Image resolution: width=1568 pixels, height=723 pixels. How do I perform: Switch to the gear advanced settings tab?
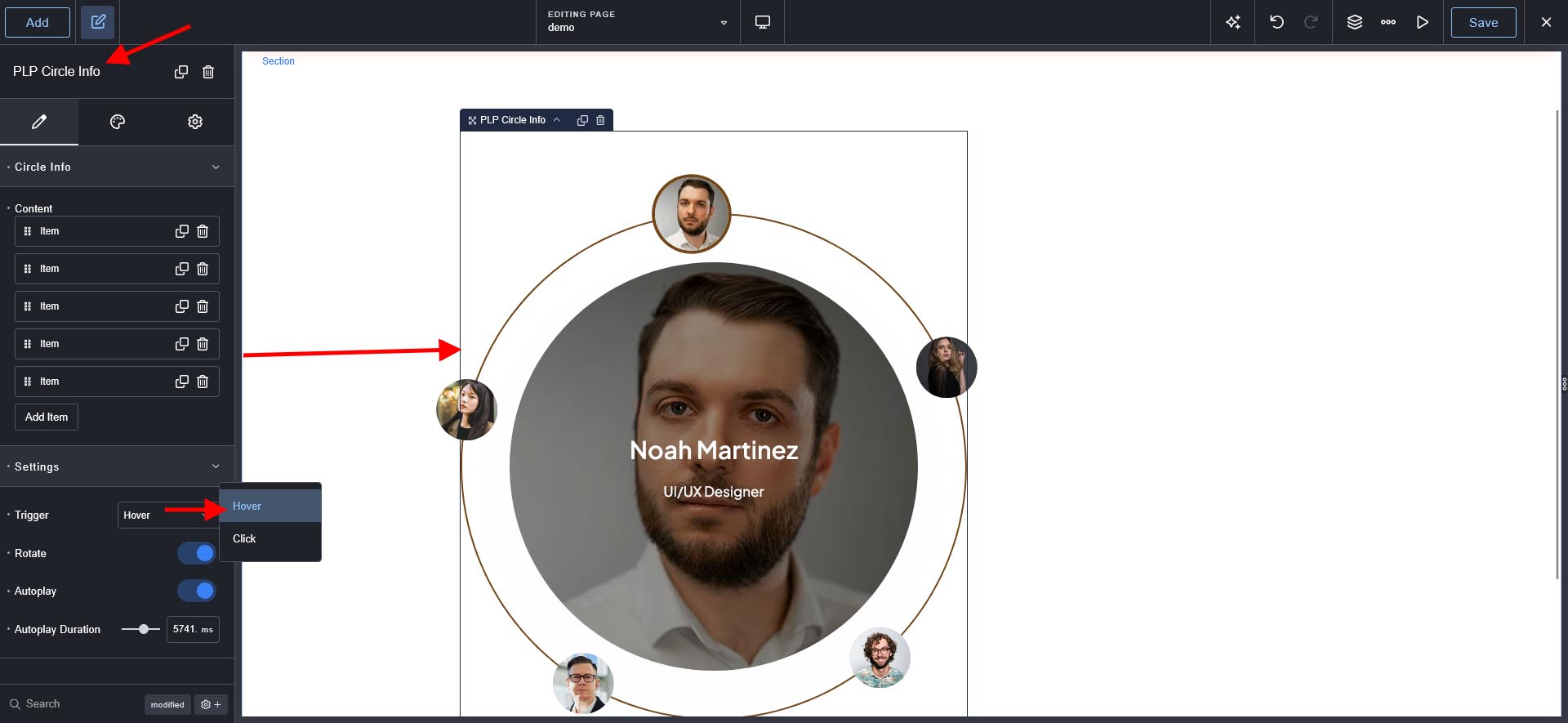tap(195, 122)
